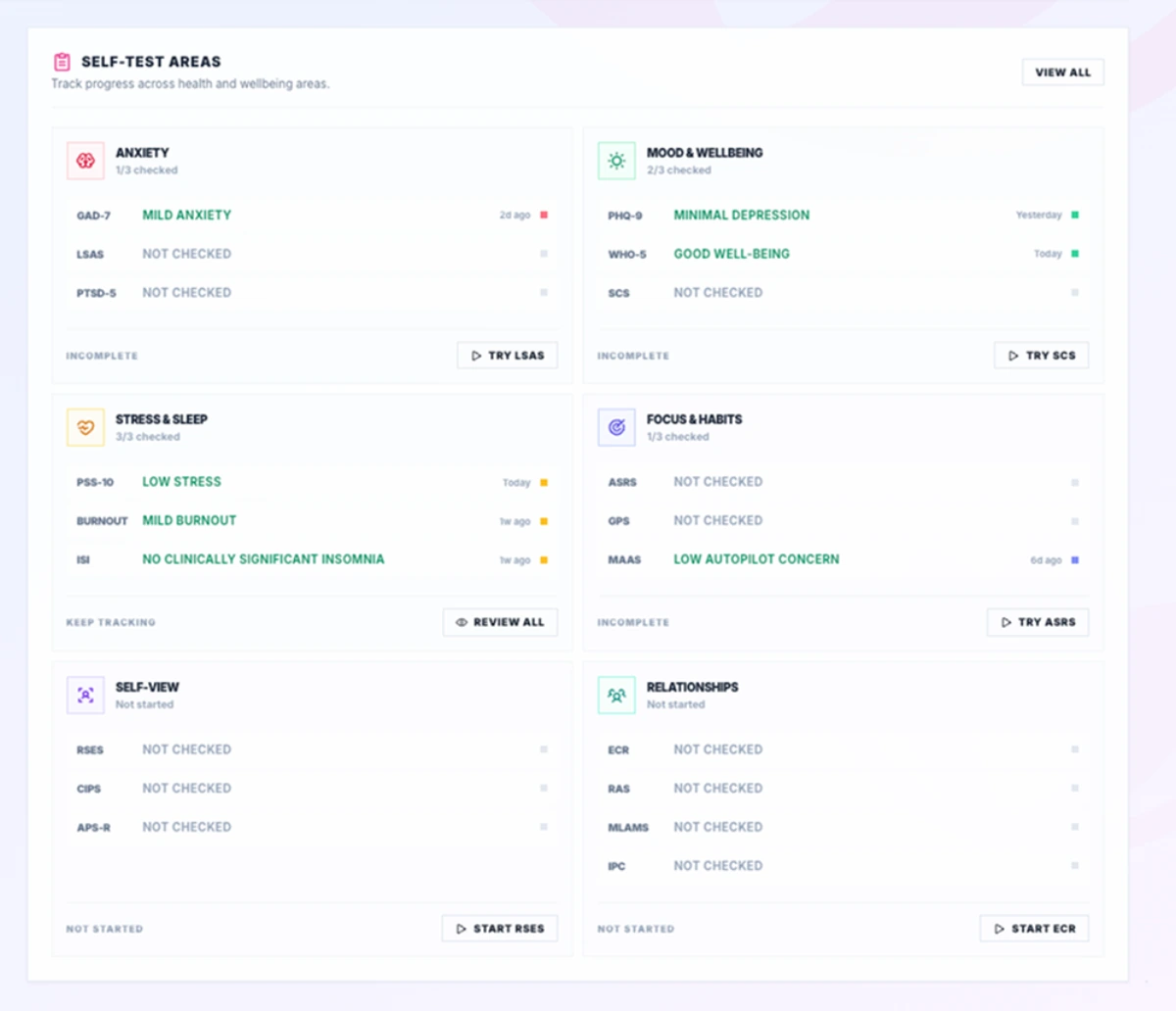1176x1011 pixels.
Task: Select the ASRS test label
Action: tap(622, 483)
